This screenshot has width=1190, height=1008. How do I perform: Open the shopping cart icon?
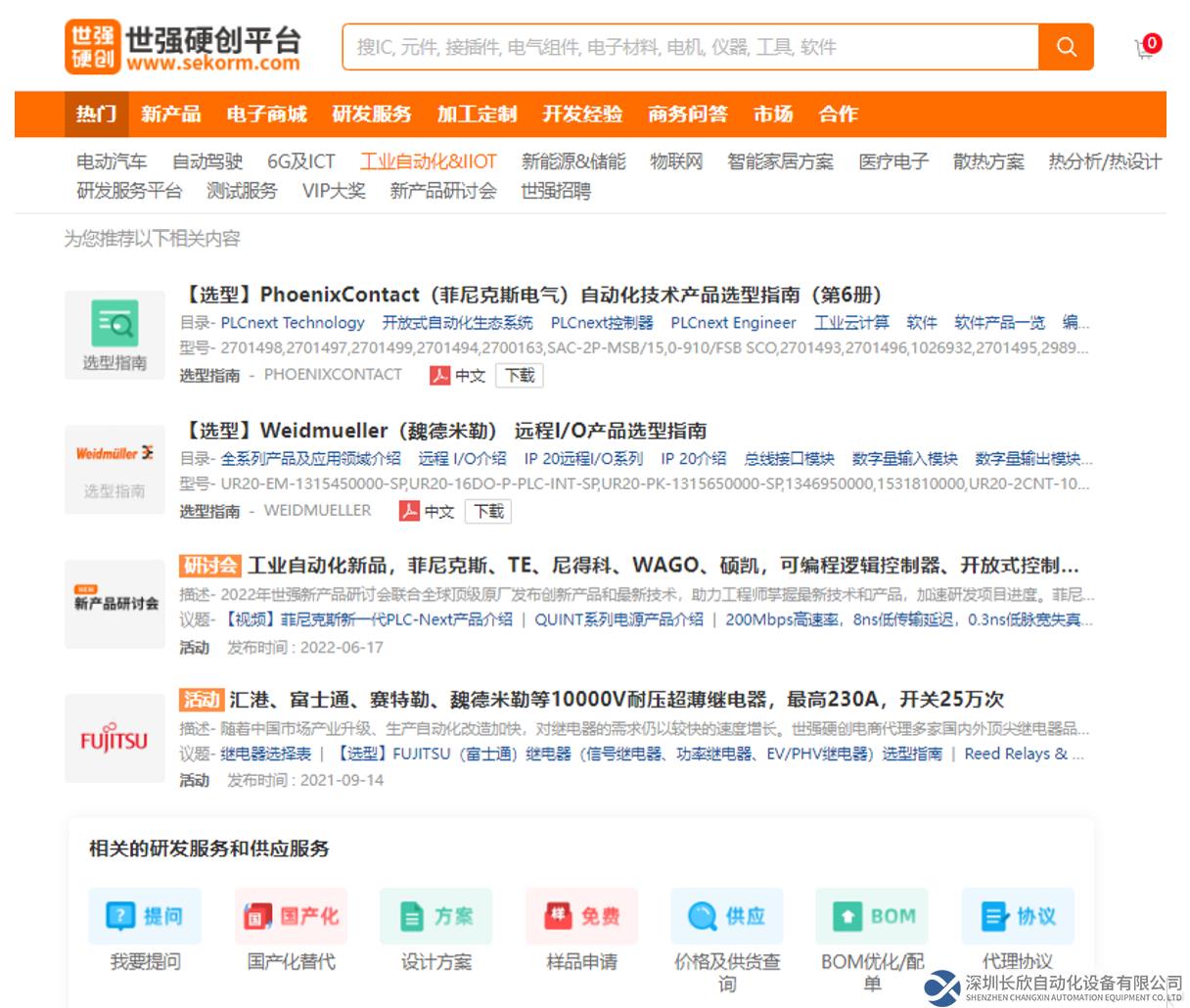pos(1144,48)
